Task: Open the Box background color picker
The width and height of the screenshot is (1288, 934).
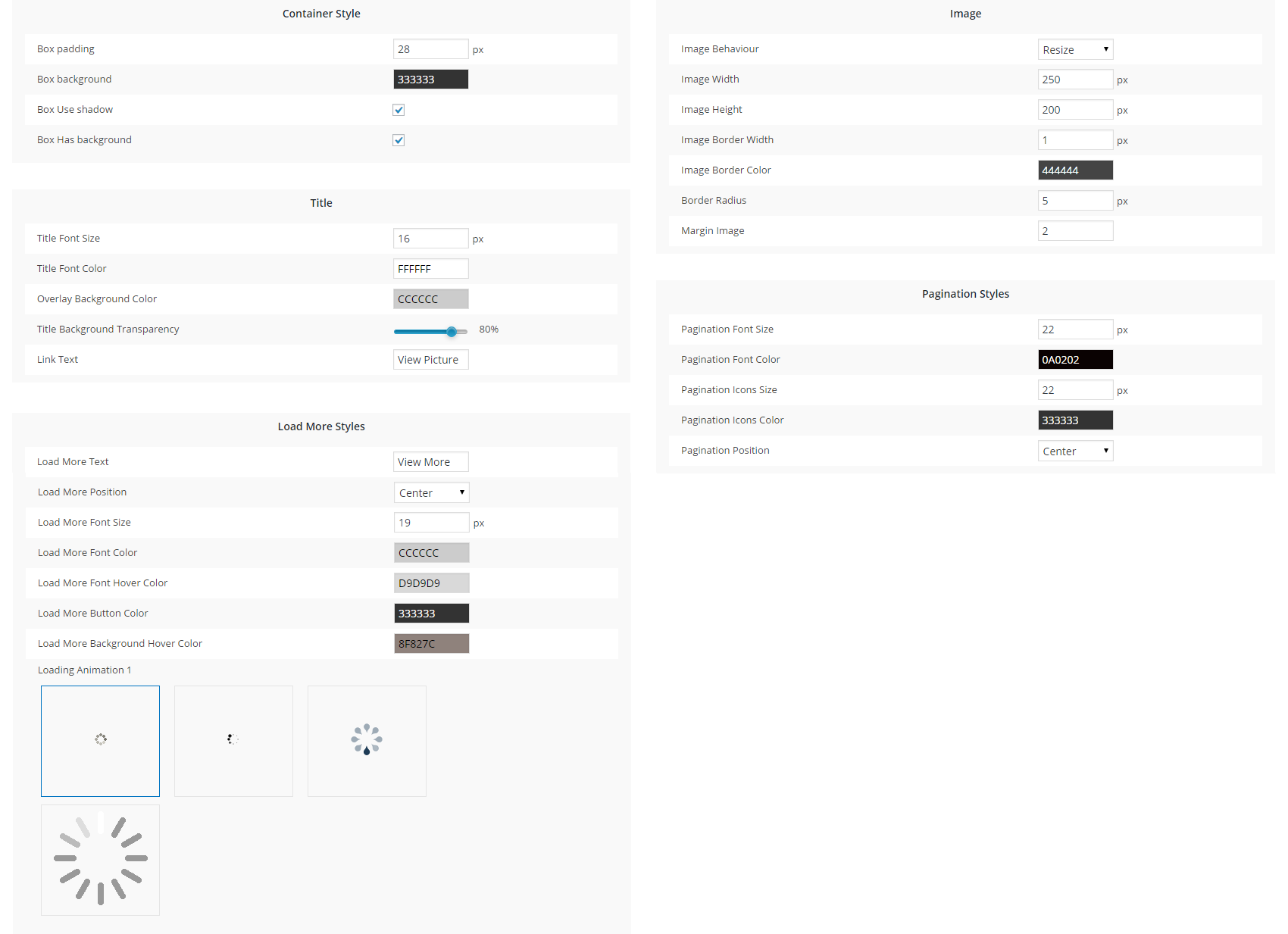Action: [430, 80]
